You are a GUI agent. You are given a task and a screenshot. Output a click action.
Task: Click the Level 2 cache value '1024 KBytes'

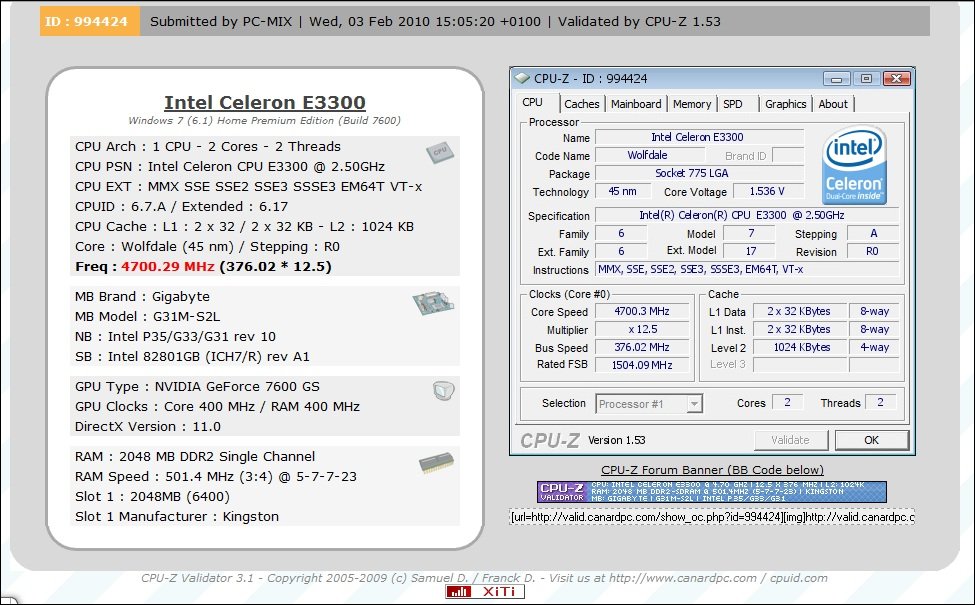(801, 347)
